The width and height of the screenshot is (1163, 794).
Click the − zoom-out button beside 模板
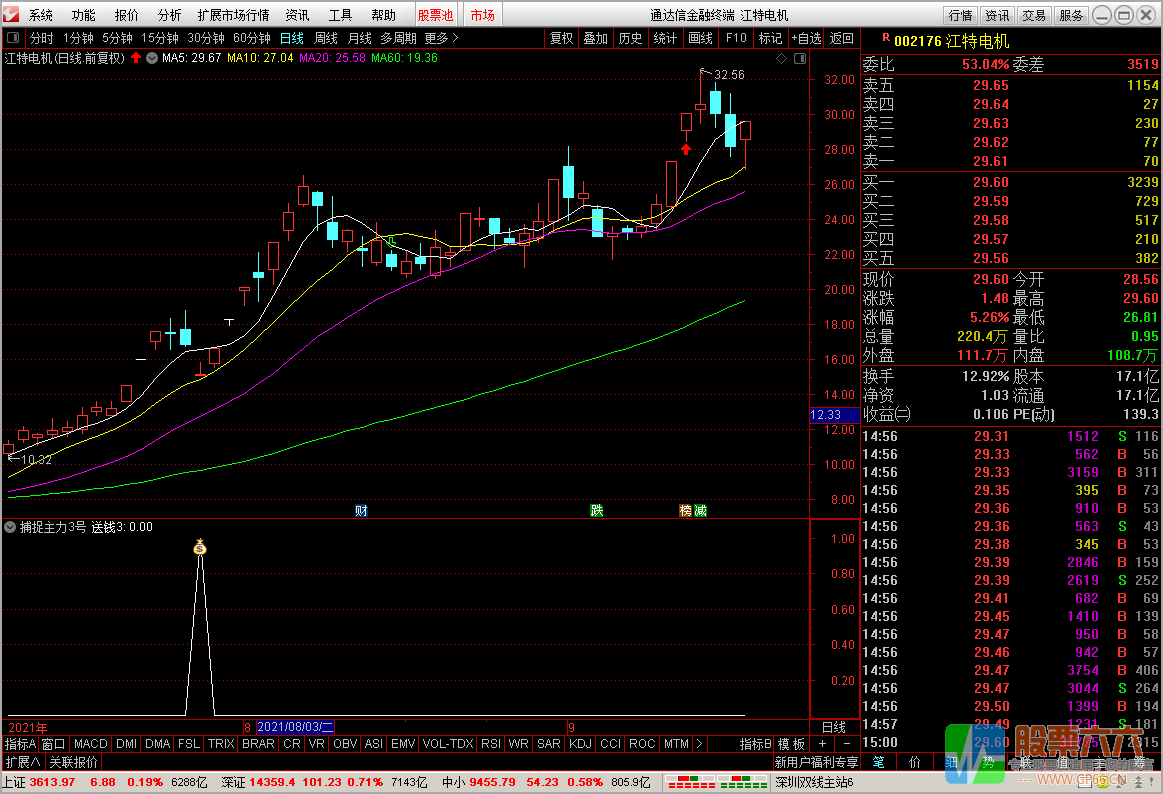pyautogui.click(x=846, y=744)
